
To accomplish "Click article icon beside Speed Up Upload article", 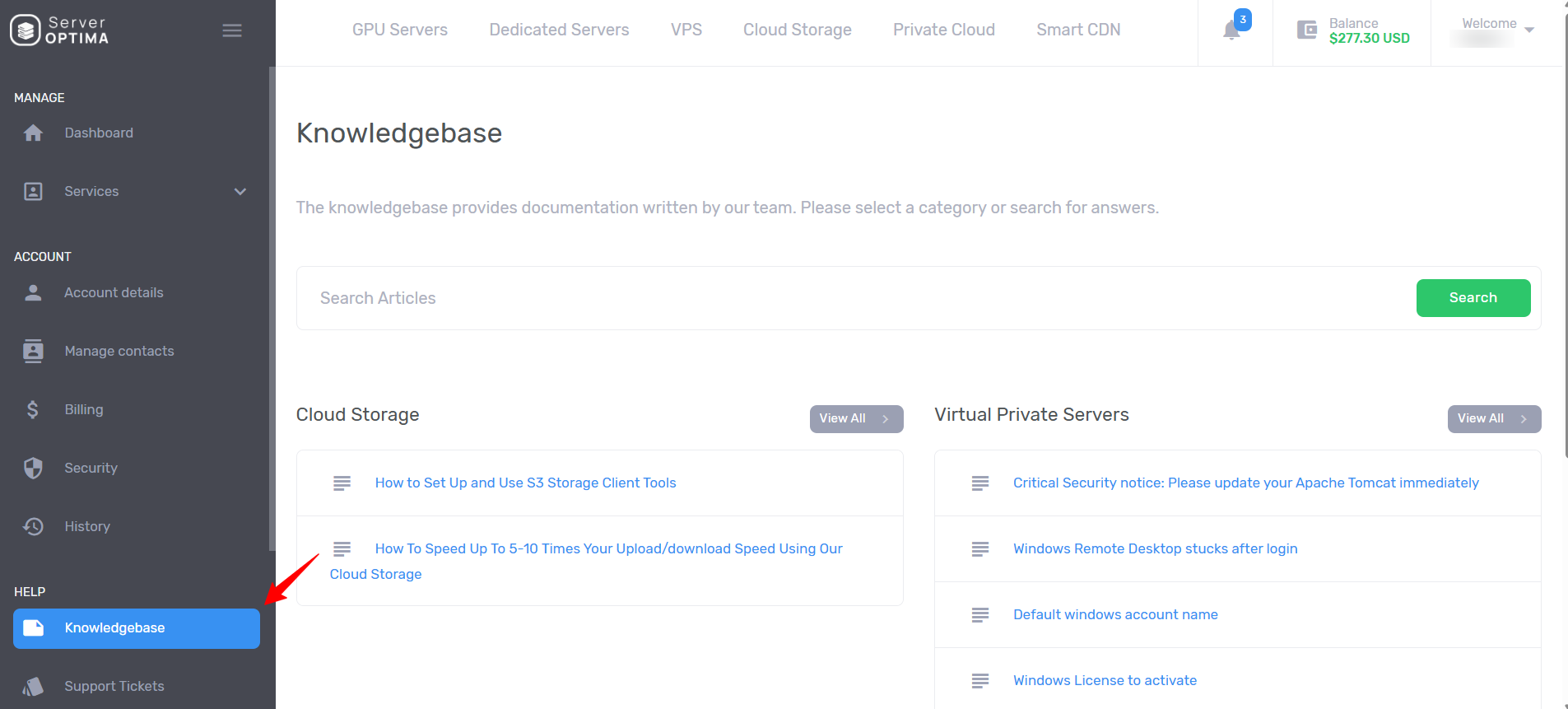I will click(x=342, y=548).
